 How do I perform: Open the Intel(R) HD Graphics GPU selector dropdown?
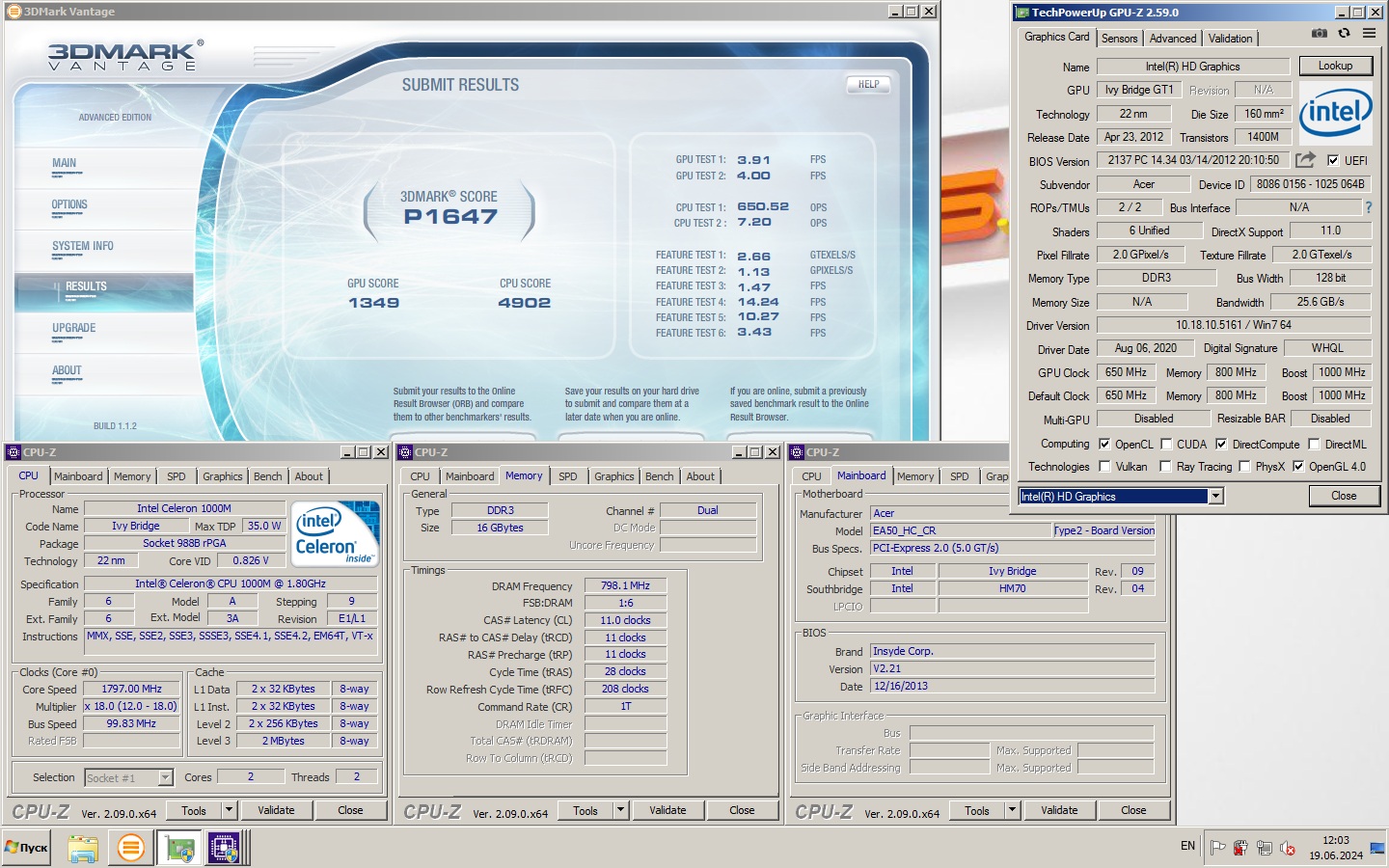pos(1215,496)
